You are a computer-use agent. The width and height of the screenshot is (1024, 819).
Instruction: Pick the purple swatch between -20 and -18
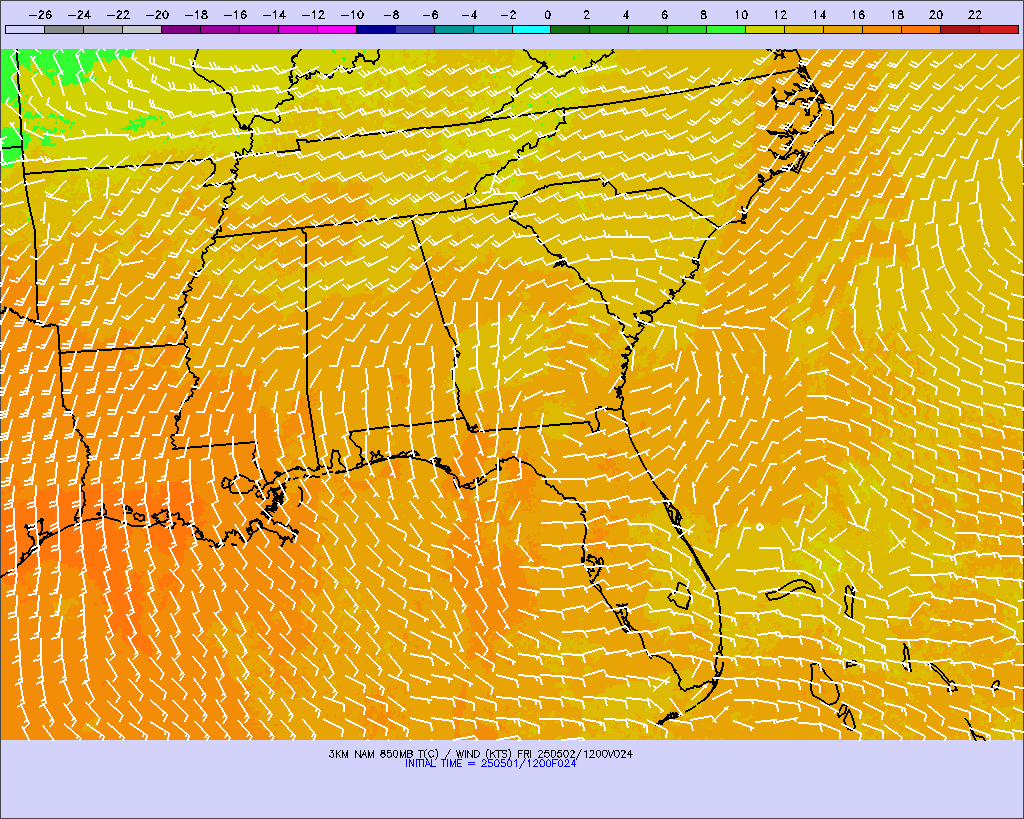[181, 29]
